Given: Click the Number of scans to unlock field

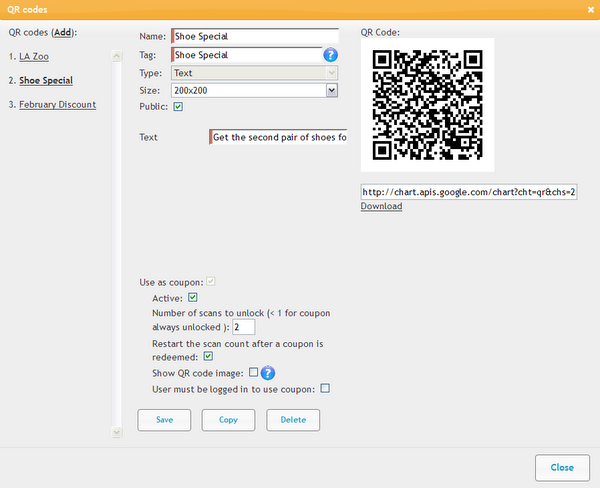Looking at the screenshot, I should 244,327.
